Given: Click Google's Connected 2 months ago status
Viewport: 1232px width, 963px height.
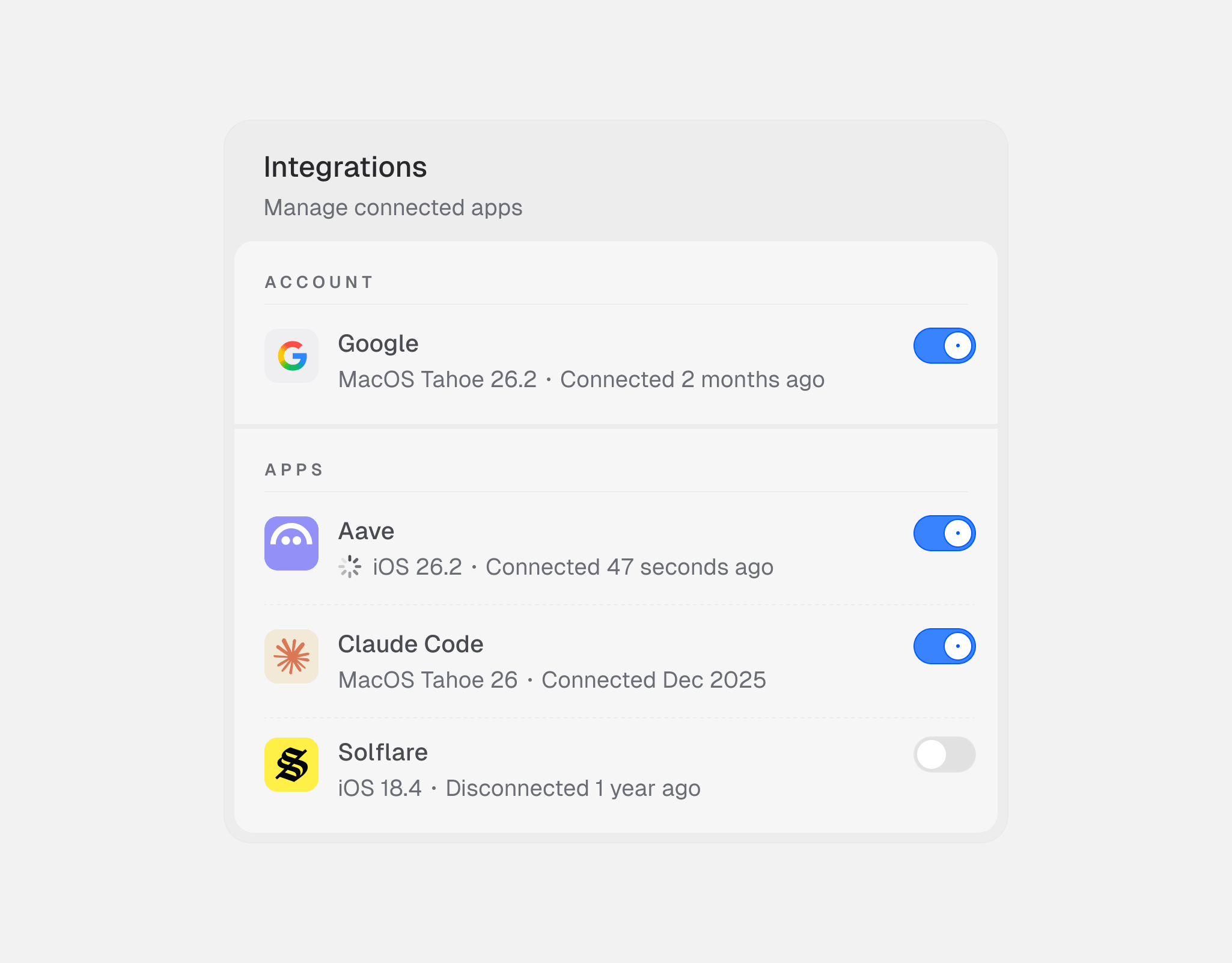Looking at the screenshot, I should click(692, 380).
